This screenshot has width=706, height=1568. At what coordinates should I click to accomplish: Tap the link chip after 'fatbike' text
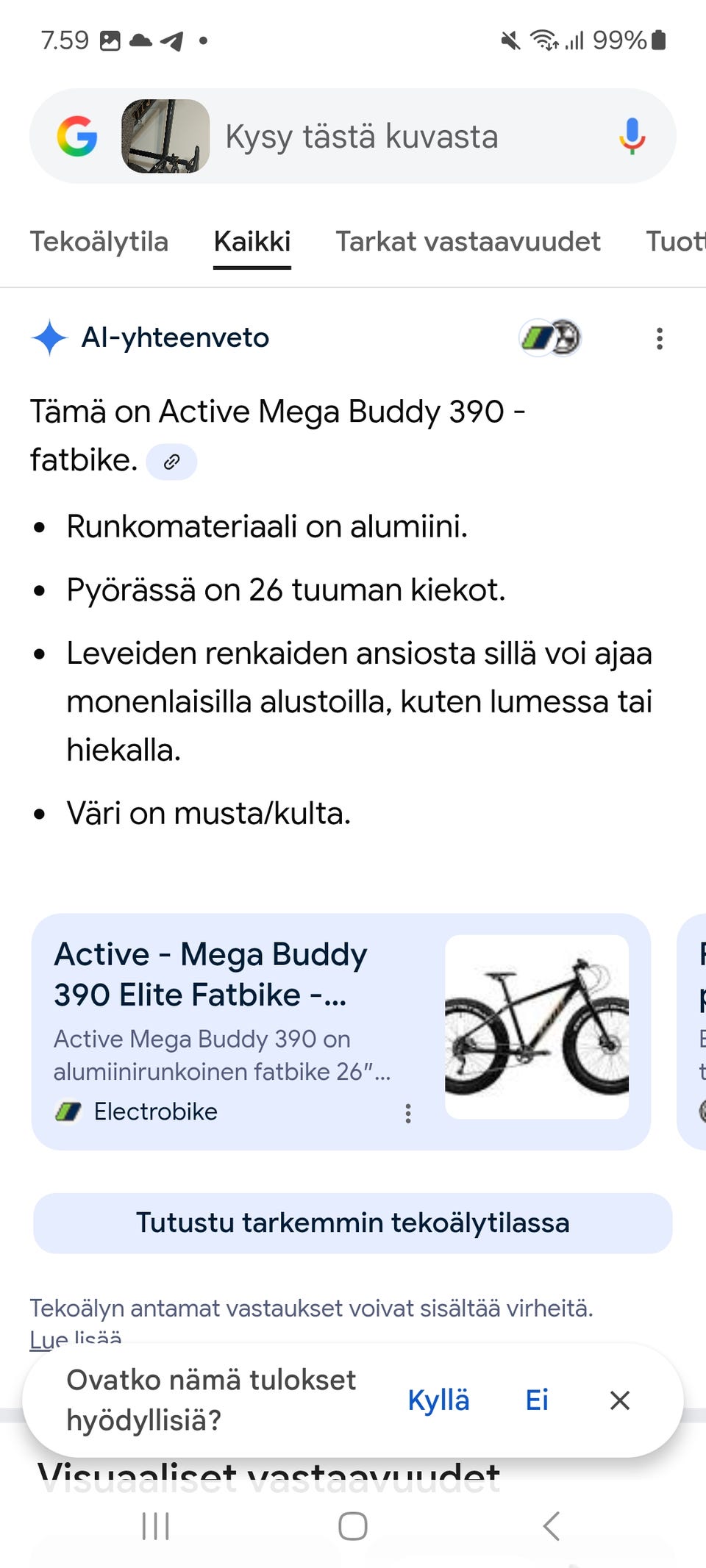(x=171, y=462)
